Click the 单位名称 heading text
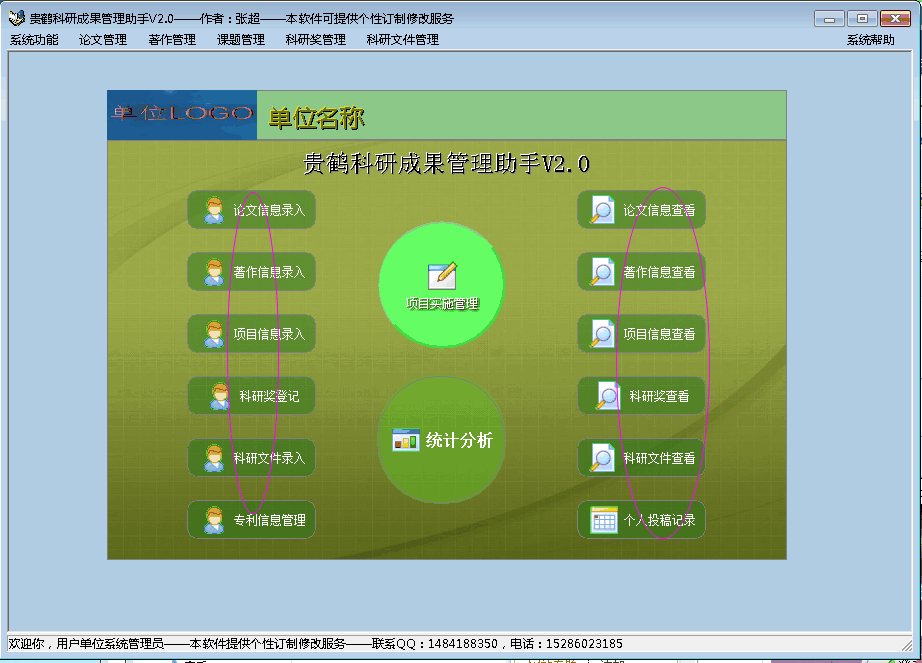The height and width of the screenshot is (663, 922). [316, 118]
